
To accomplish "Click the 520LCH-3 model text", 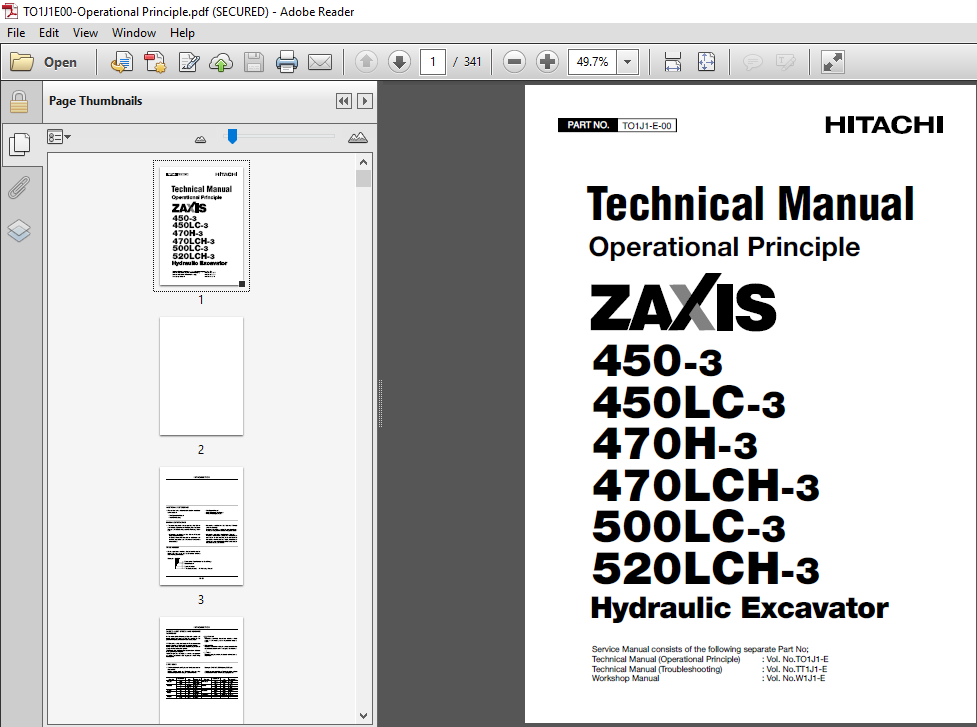I will (705, 568).
